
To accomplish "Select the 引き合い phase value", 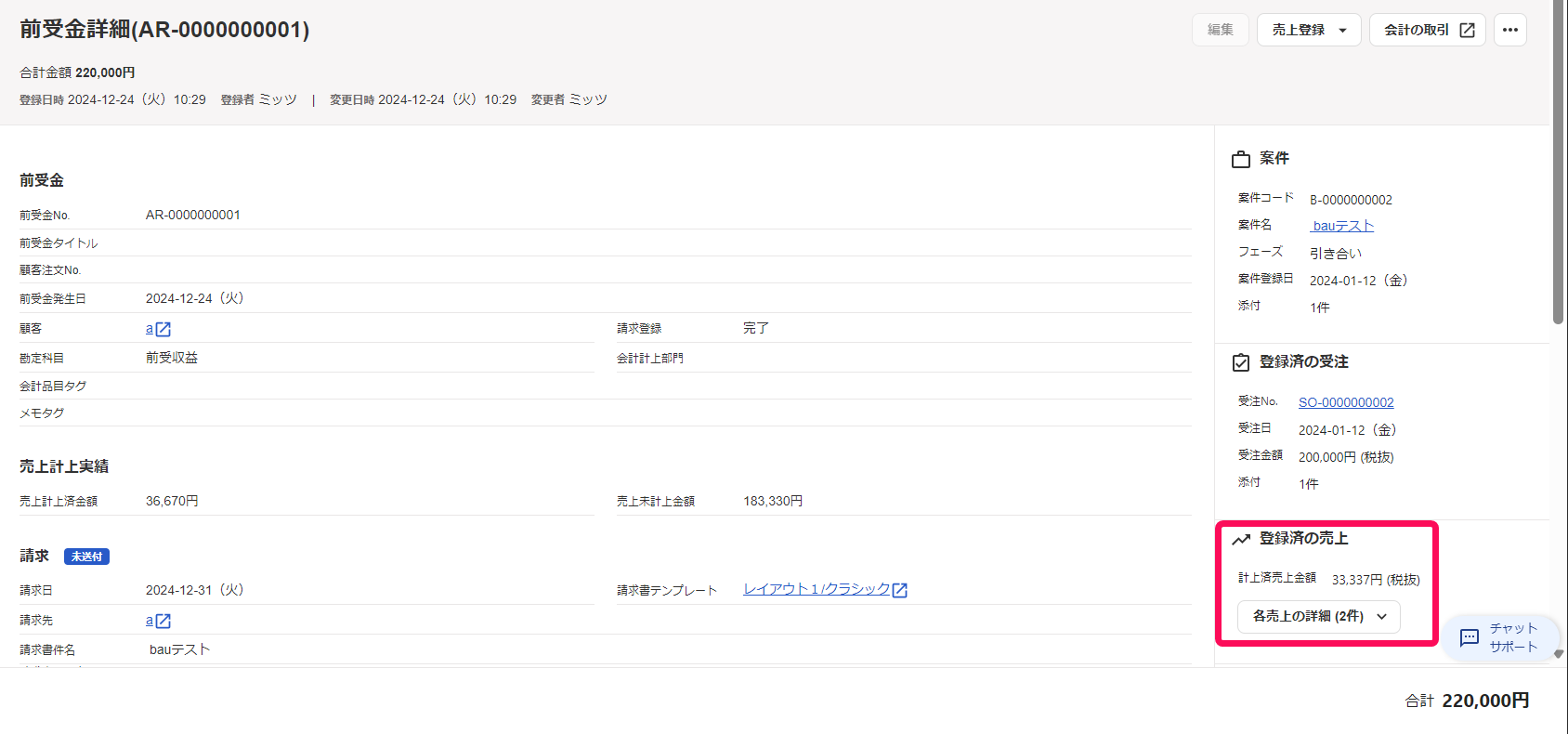I will (1336, 253).
